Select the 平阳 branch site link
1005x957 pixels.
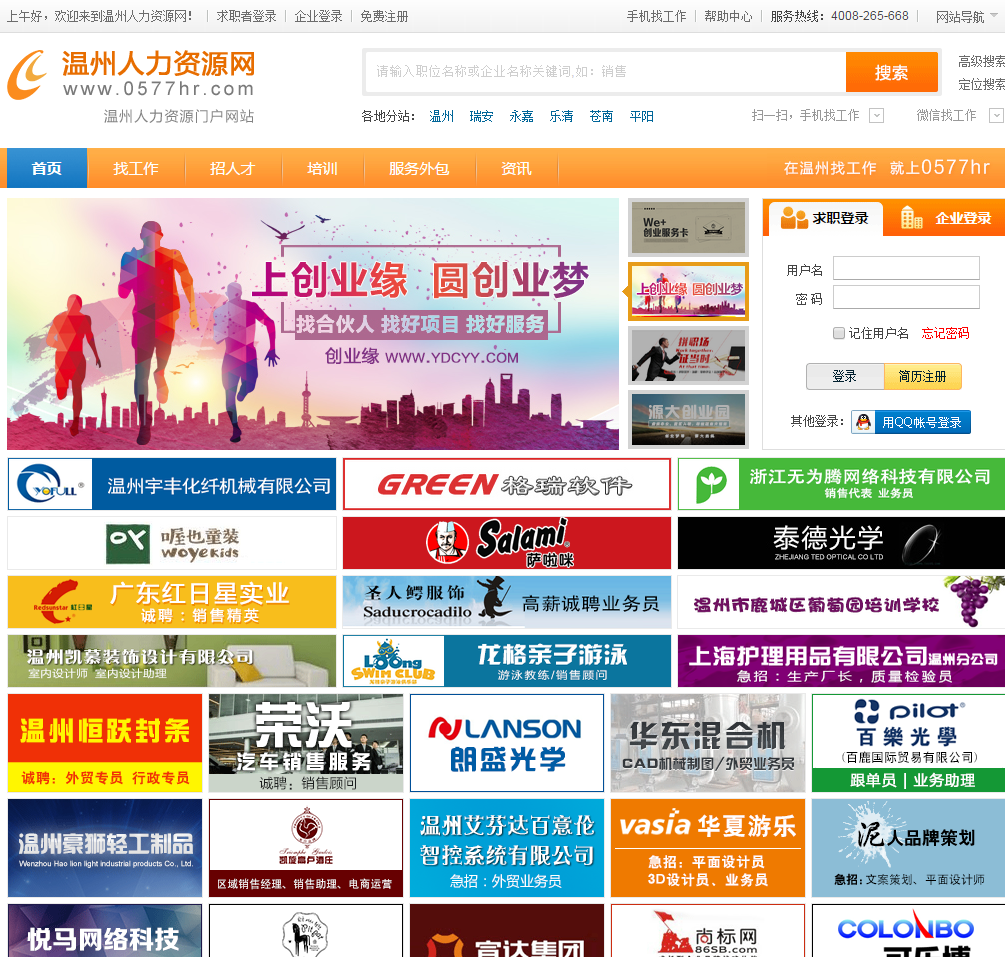click(x=642, y=116)
